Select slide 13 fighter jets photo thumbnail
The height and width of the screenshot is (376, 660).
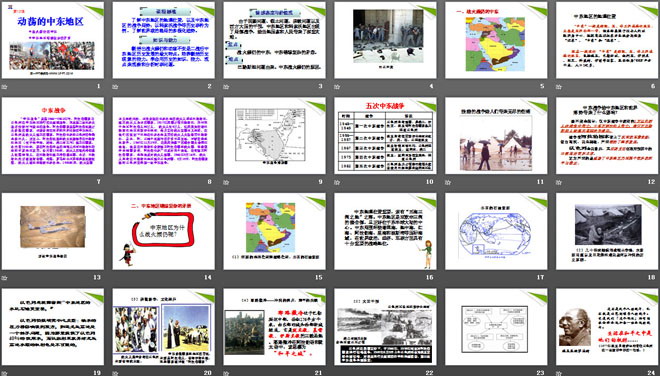tap(53, 231)
